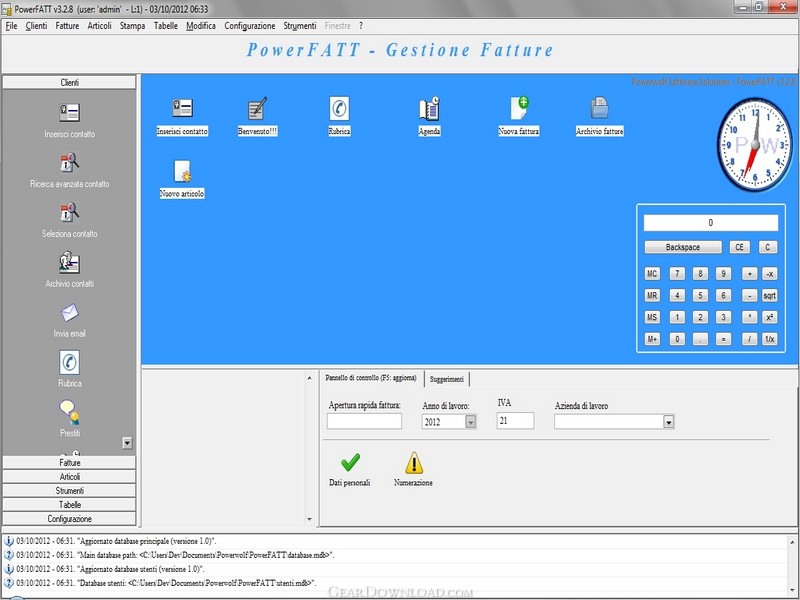Click the Apertura rapida fattura input field
Image resolution: width=800 pixels, height=600 pixels.
(364, 421)
